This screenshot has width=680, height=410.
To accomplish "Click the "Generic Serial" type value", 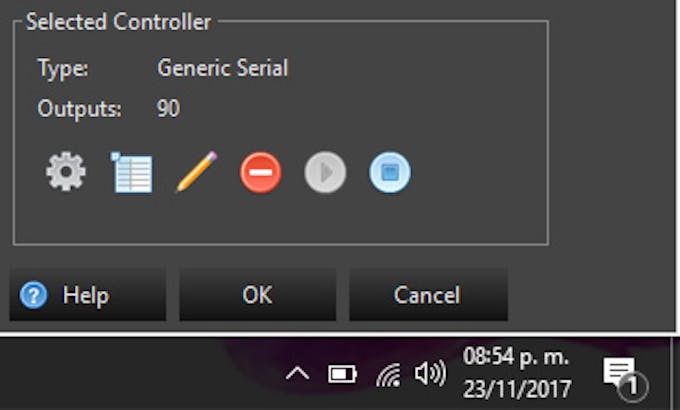I will point(222,69).
